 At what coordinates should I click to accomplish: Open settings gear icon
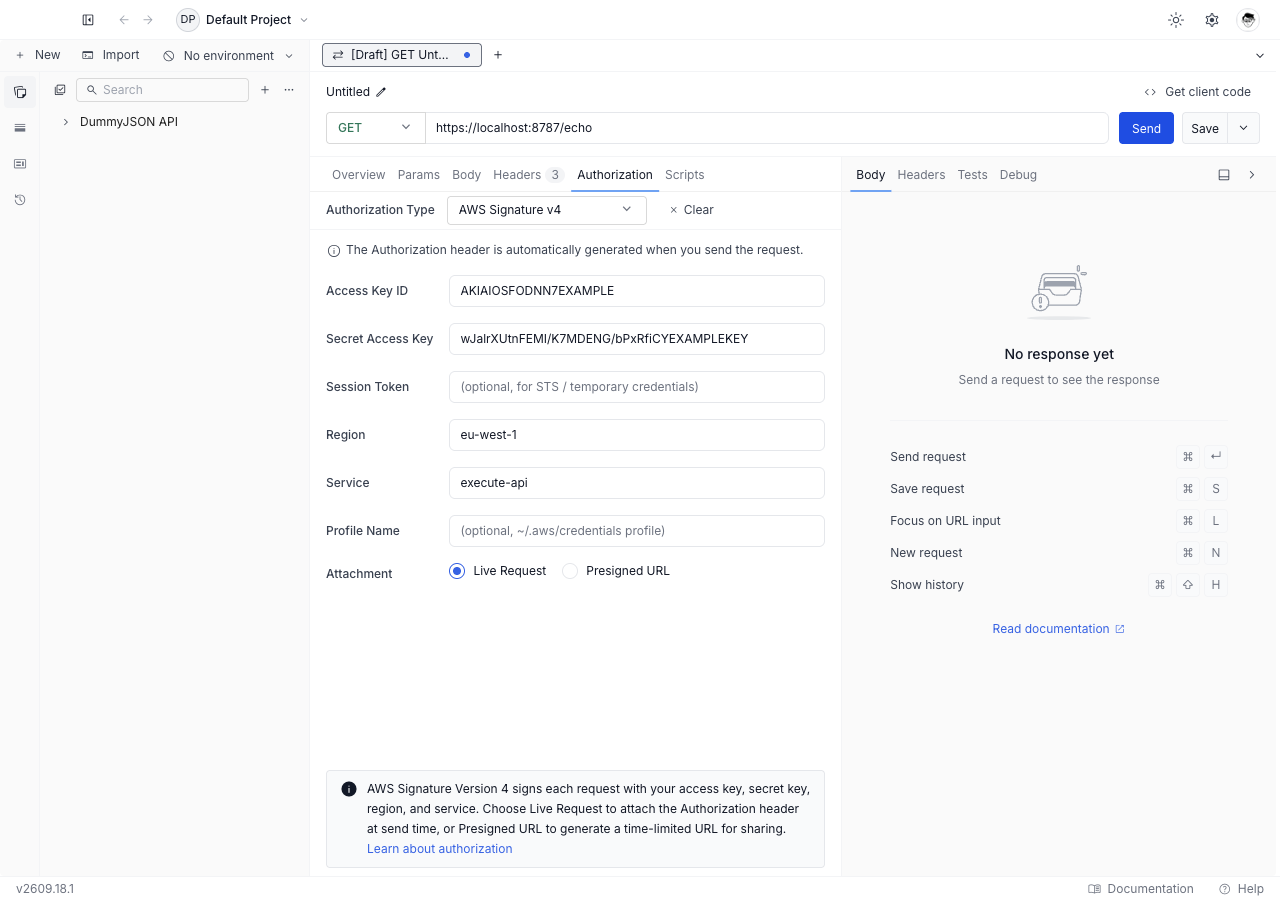pos(1212,20)
